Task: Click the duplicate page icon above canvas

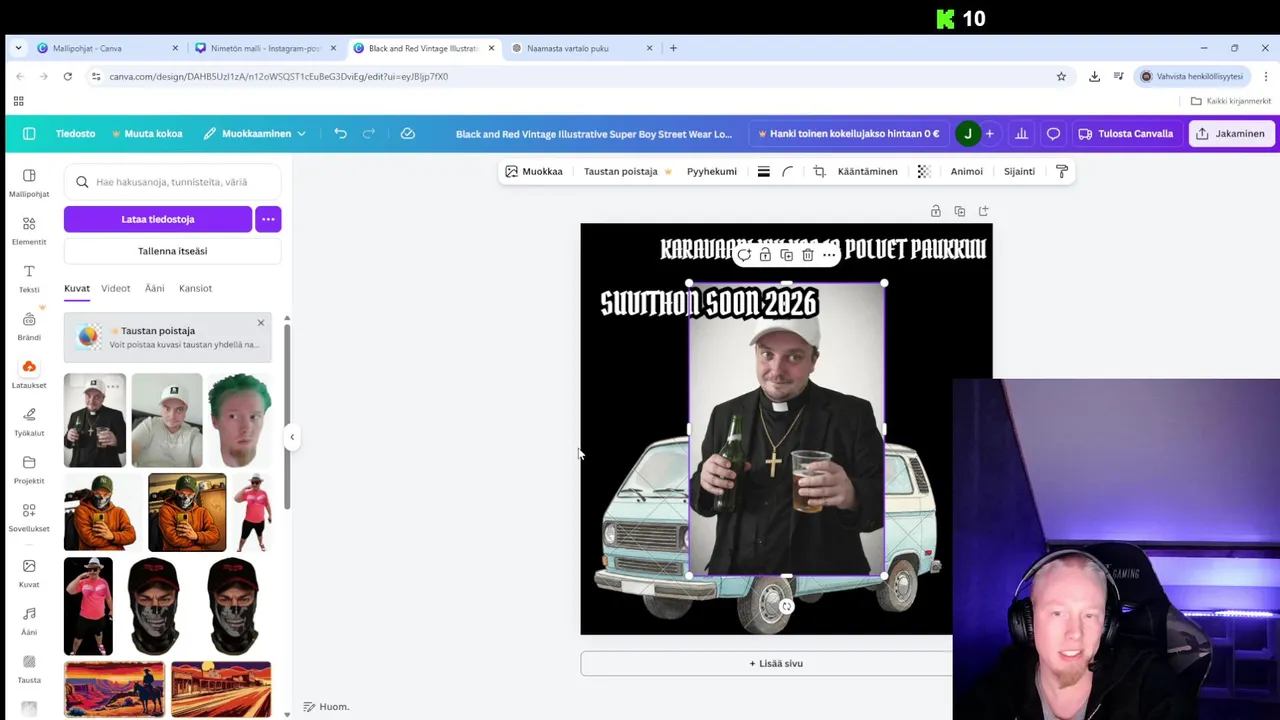Action: pyautogui.click(x=960, y=211)
